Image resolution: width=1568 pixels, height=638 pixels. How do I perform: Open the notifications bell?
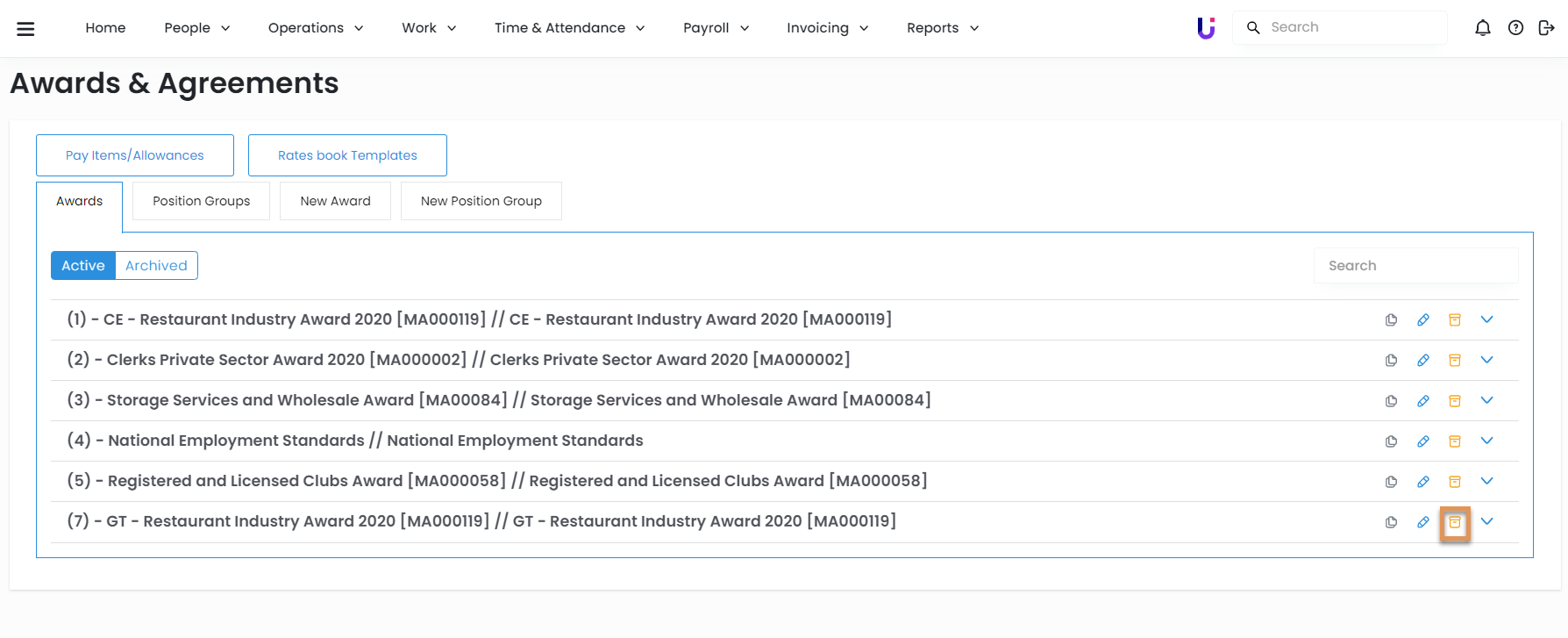[1482, 28]
